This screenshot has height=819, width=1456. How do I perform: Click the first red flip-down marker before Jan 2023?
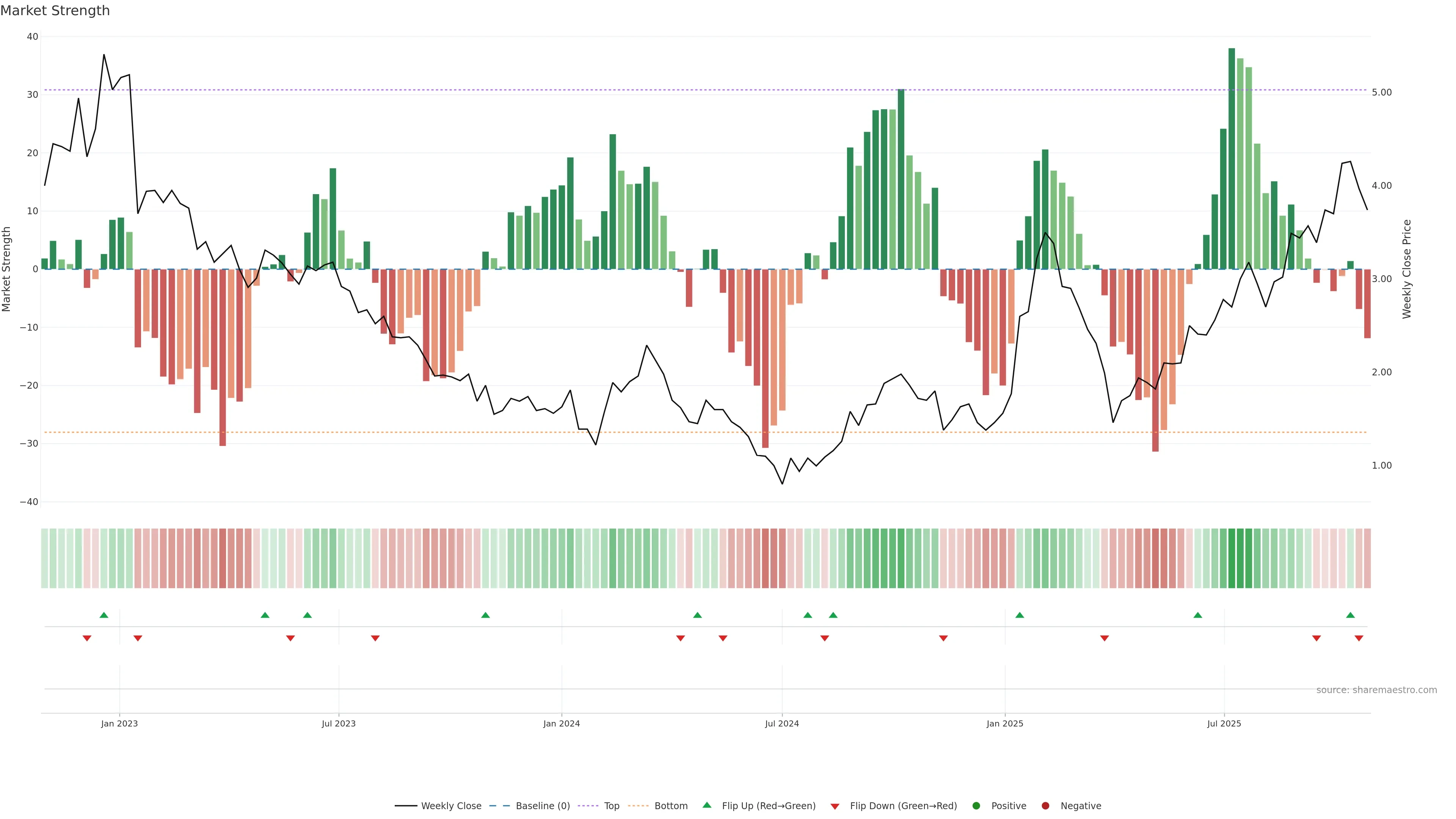tap(87, 638)
